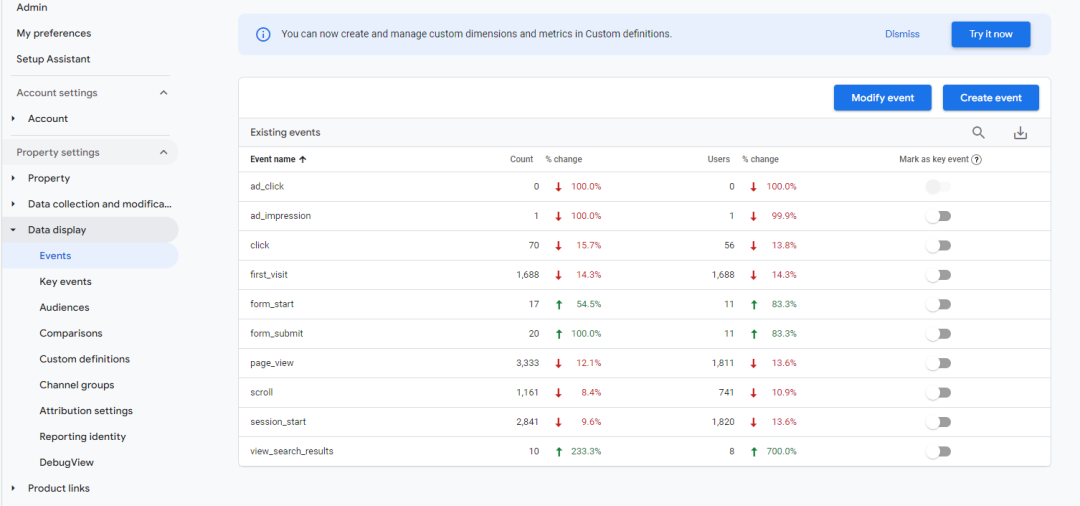The height and width of the screenshot is (506, 1080).
Task: Open the search icon in Existing events
Action: [x=978, y=133]
